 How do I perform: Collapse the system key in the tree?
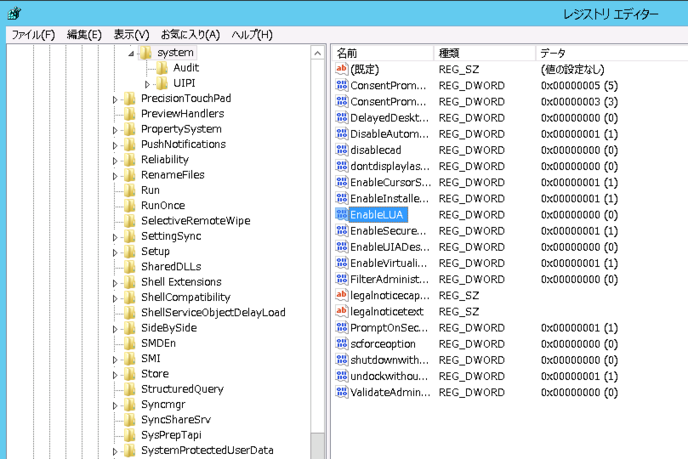coord(131,54)
